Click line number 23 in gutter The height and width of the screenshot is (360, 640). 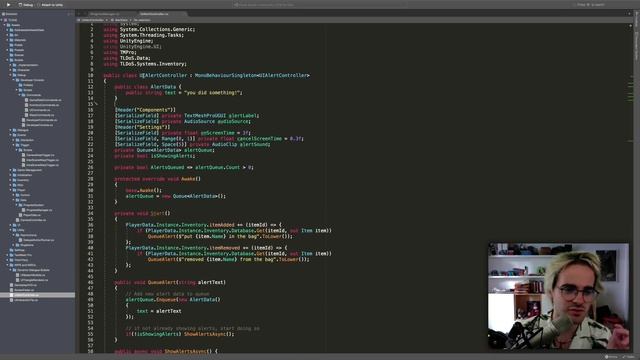point(91,150)
